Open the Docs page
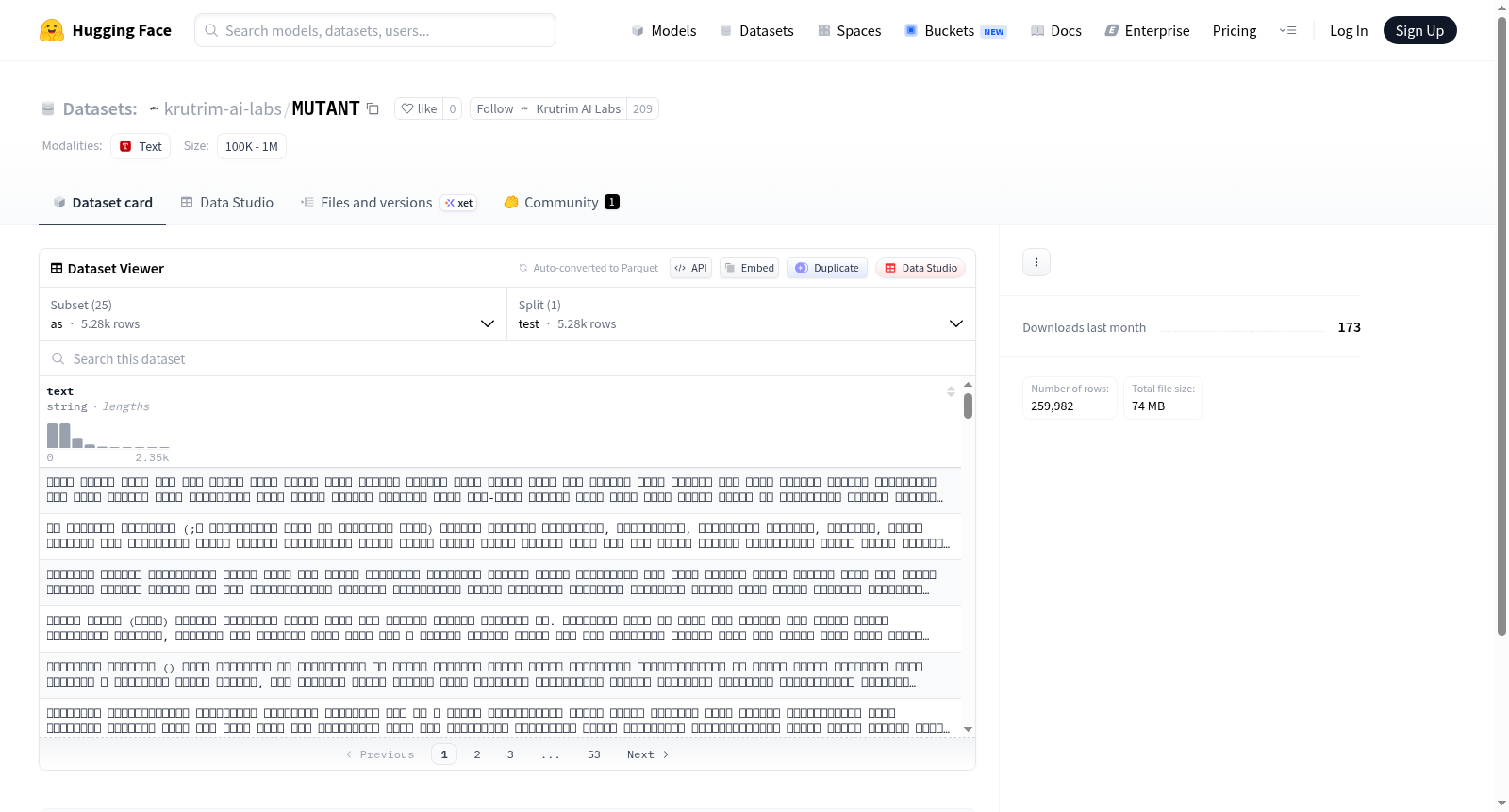 (x=1056, y=30)
